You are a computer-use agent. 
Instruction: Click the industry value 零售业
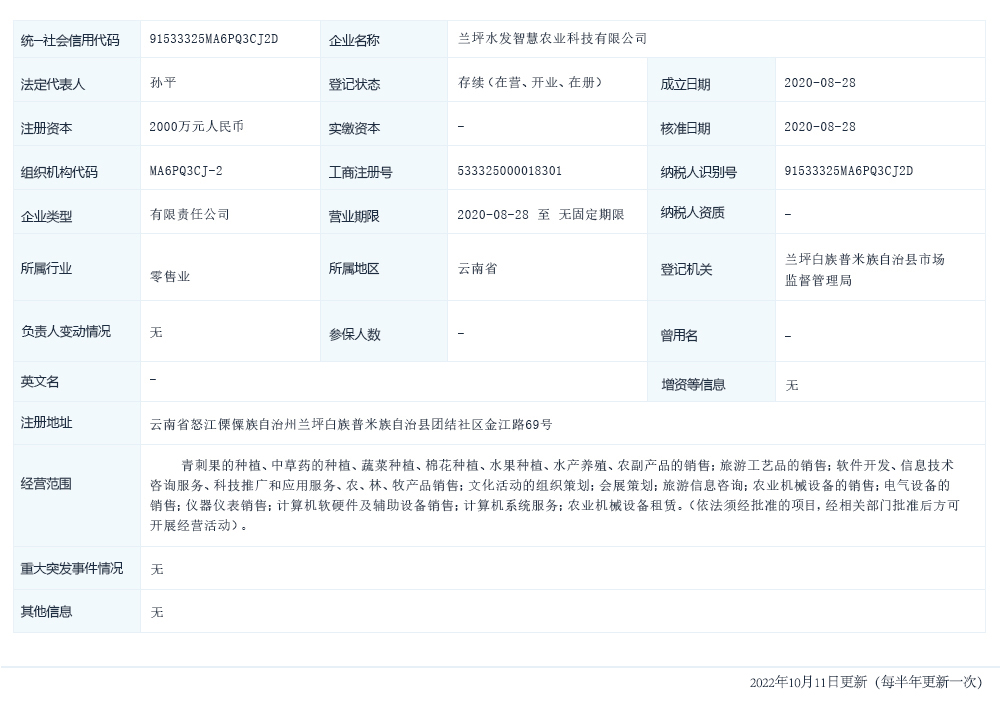pos(170,276)
